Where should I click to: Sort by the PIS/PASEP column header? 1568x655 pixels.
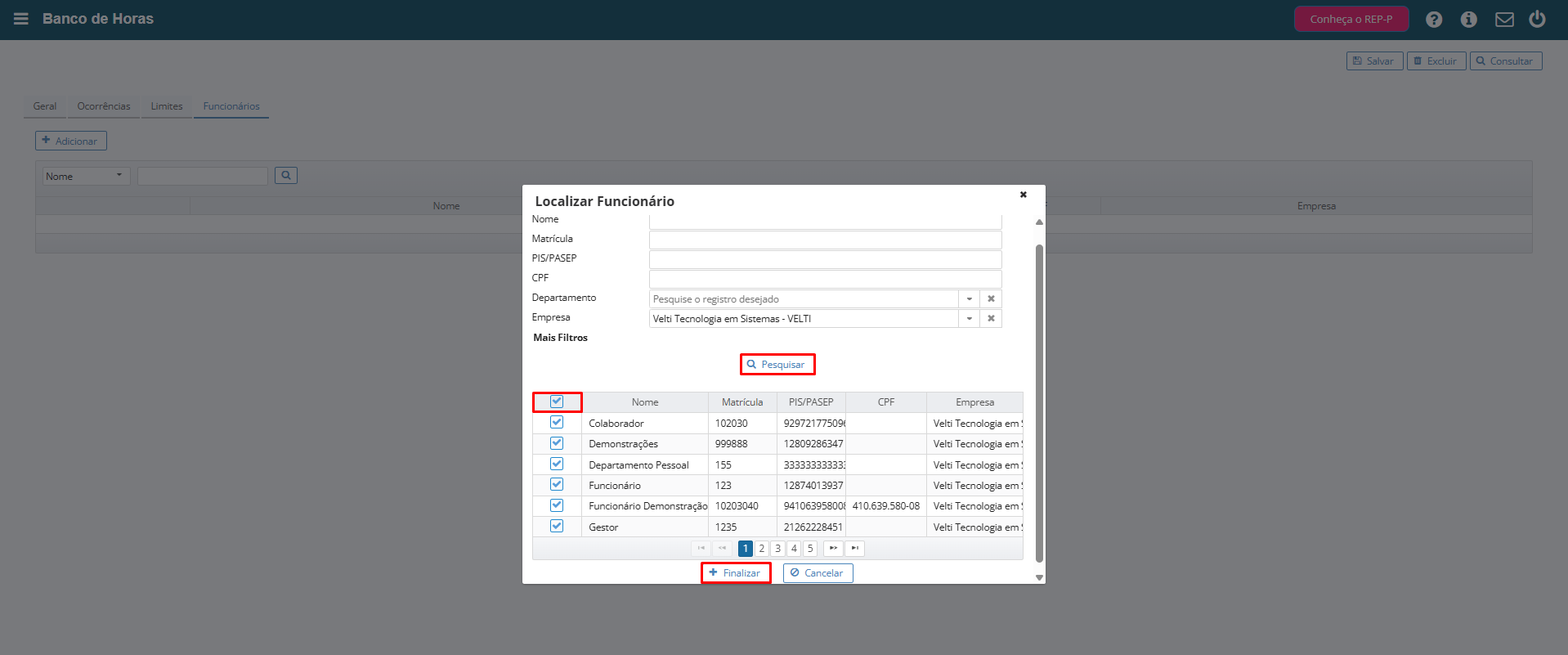pyautogui.click(x=811, y=402)
